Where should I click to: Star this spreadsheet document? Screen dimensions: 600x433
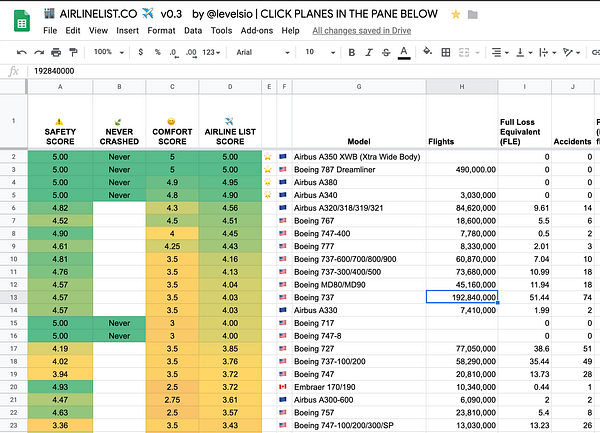[456, 14]
